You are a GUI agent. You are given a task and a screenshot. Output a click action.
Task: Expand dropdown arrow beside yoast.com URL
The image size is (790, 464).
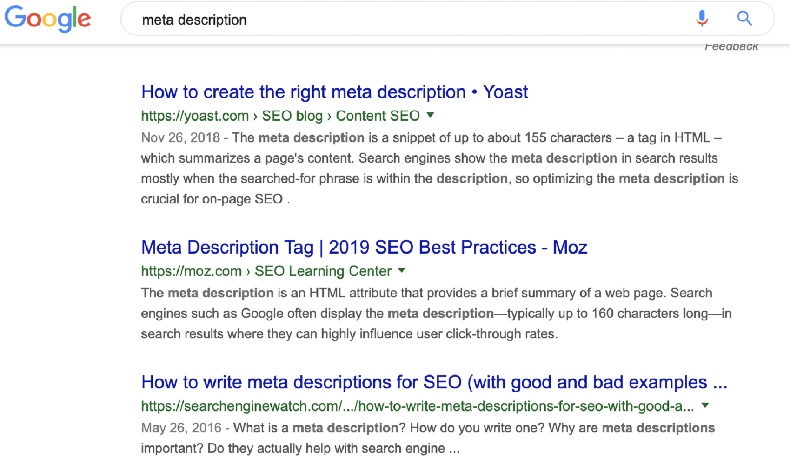point(430,115)
